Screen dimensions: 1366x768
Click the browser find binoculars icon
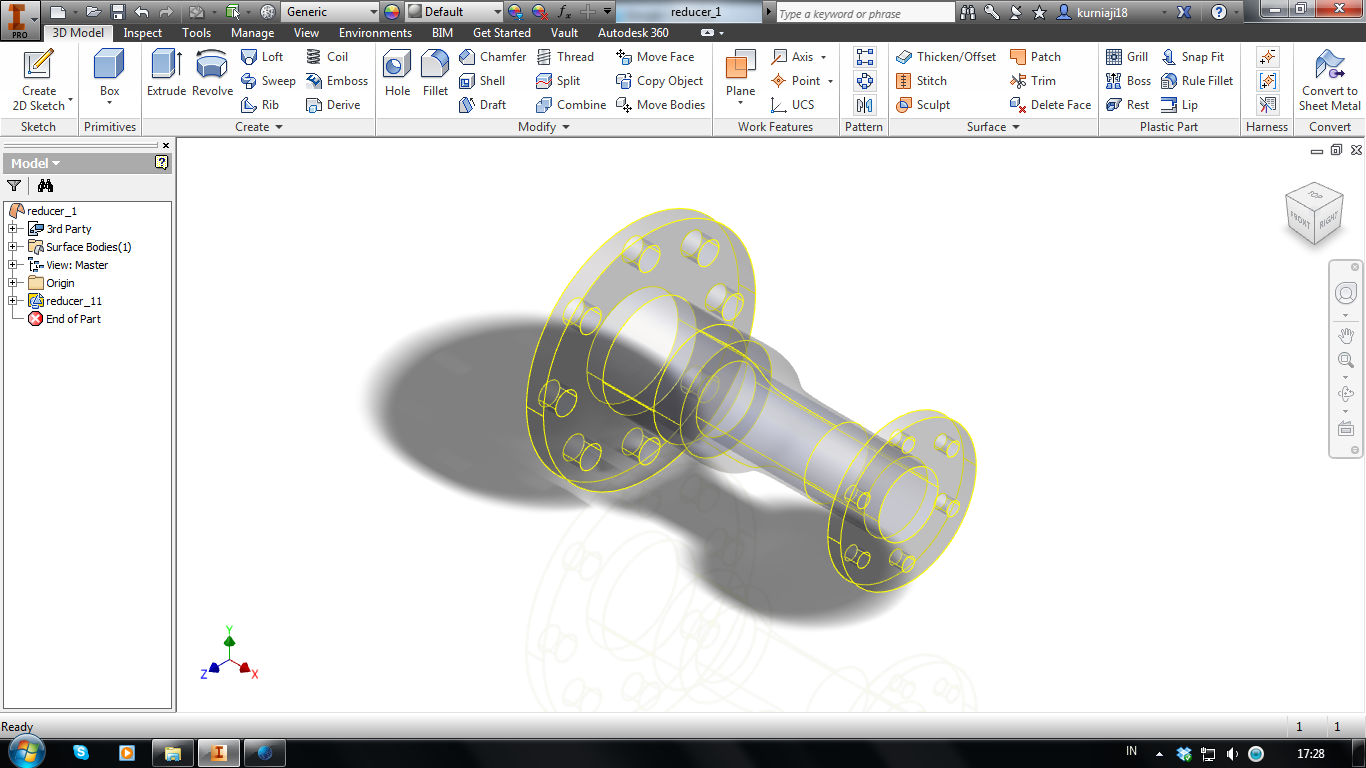tap(45, 185)
